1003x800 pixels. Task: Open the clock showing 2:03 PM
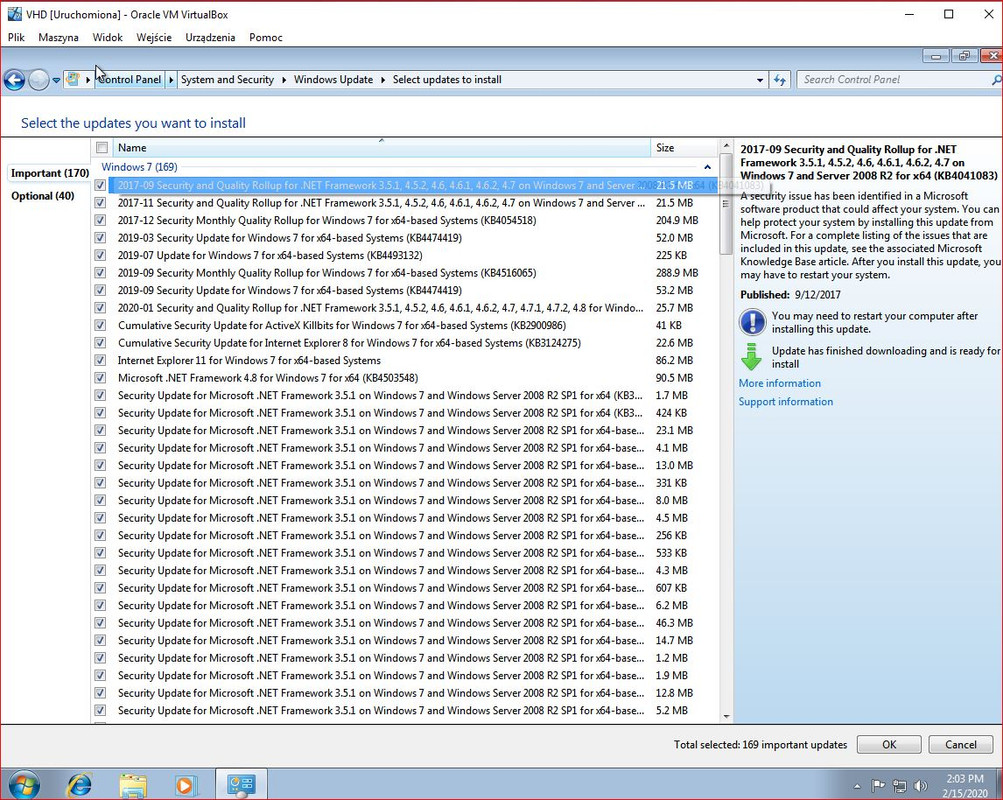point(965,786)
